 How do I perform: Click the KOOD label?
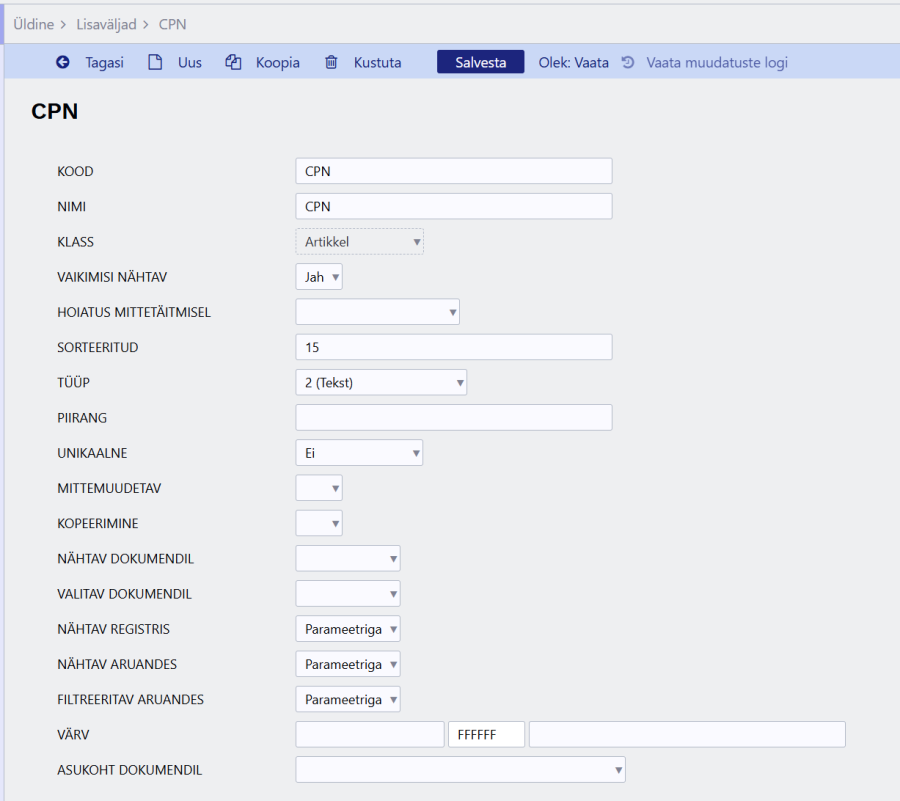point(75,171)
